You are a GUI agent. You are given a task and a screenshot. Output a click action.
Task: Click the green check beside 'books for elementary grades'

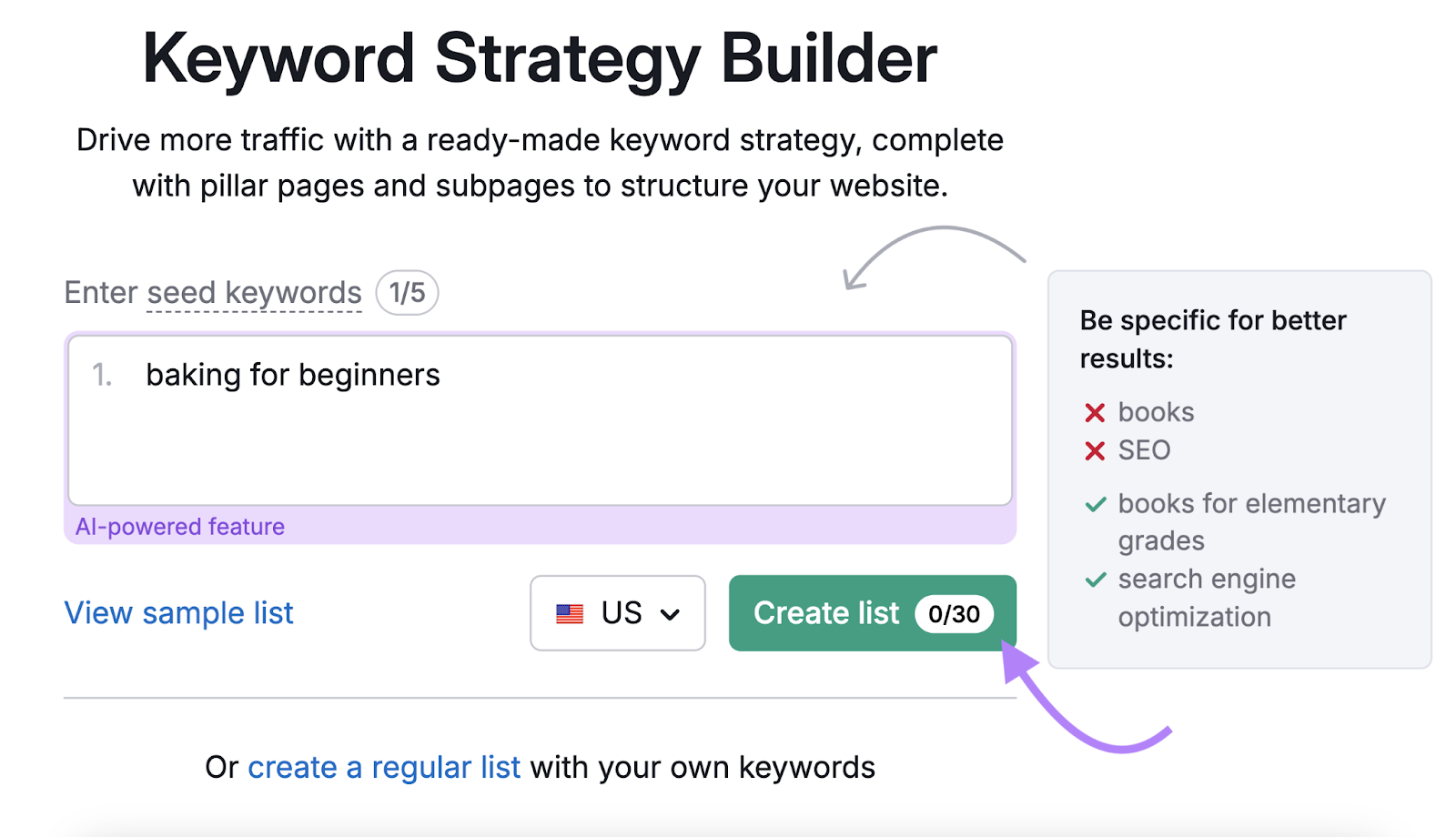click(x=1095, y=504)
